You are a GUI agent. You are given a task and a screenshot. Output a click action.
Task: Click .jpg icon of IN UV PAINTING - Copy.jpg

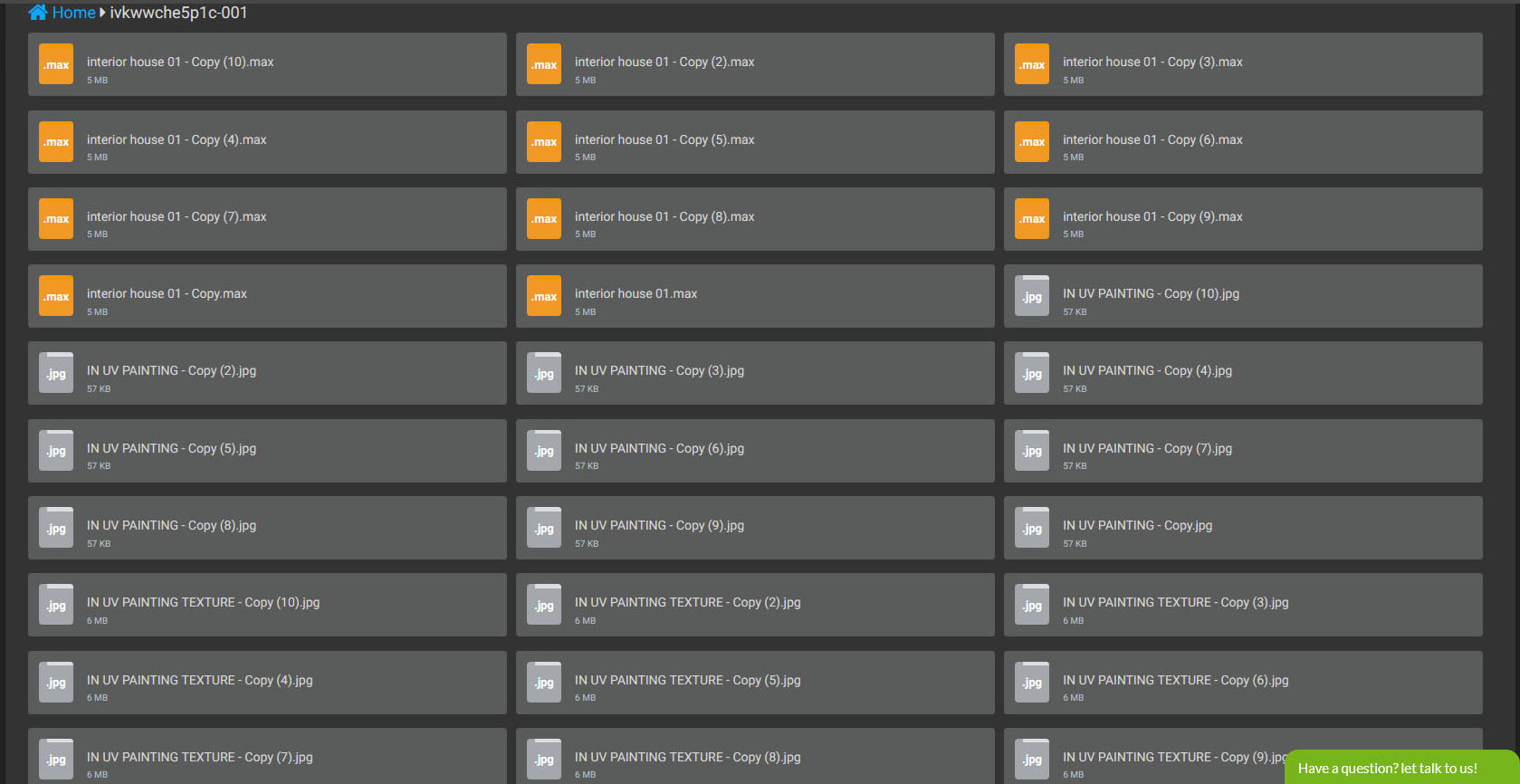[1032, 528]
